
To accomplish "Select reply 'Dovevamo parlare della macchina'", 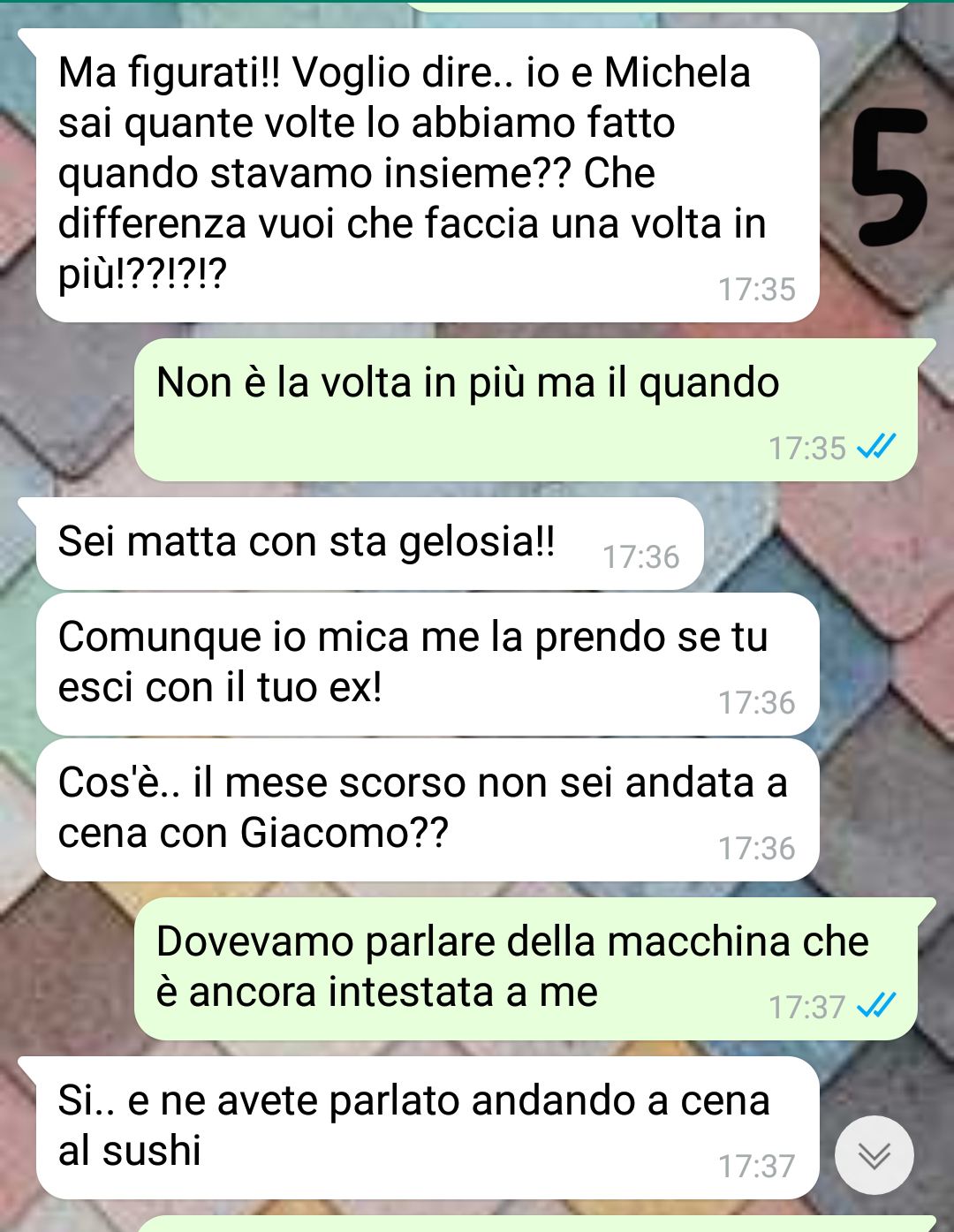I will (x=526, y=969).
